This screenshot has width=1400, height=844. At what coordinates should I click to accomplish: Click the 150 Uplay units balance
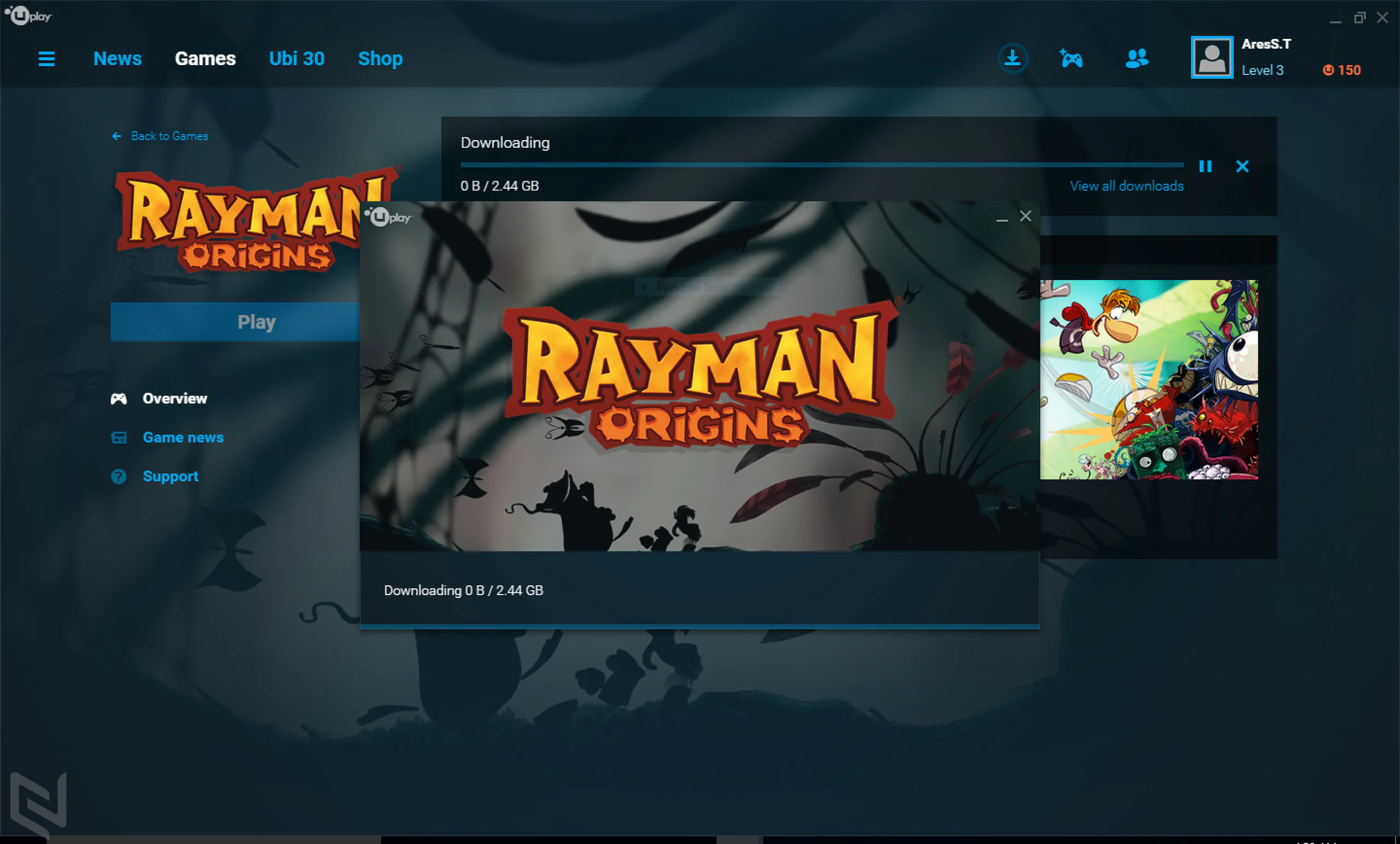[x=1349, y=70]
